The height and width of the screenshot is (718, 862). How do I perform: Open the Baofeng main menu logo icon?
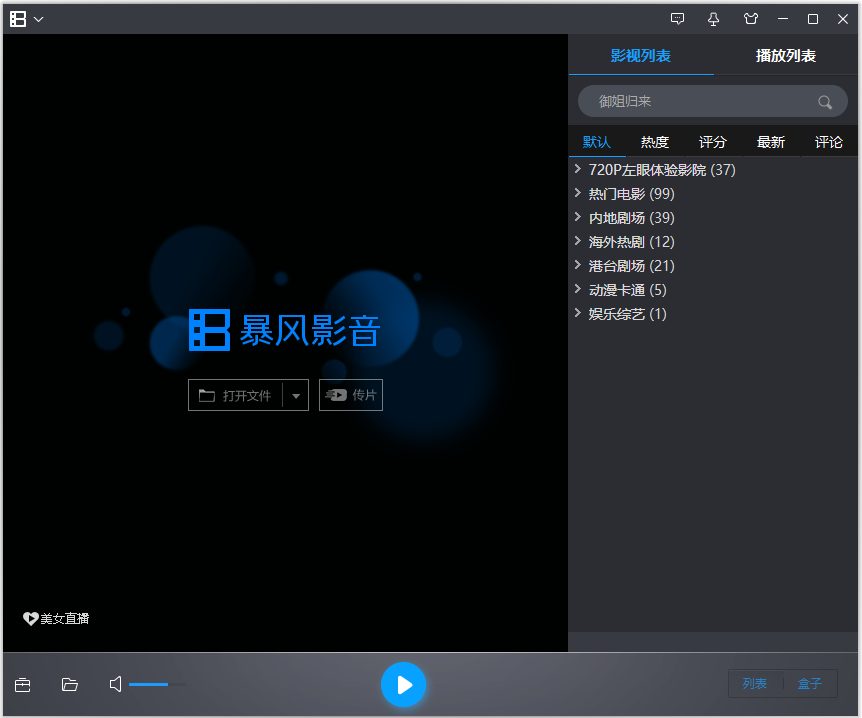[18, 19]
